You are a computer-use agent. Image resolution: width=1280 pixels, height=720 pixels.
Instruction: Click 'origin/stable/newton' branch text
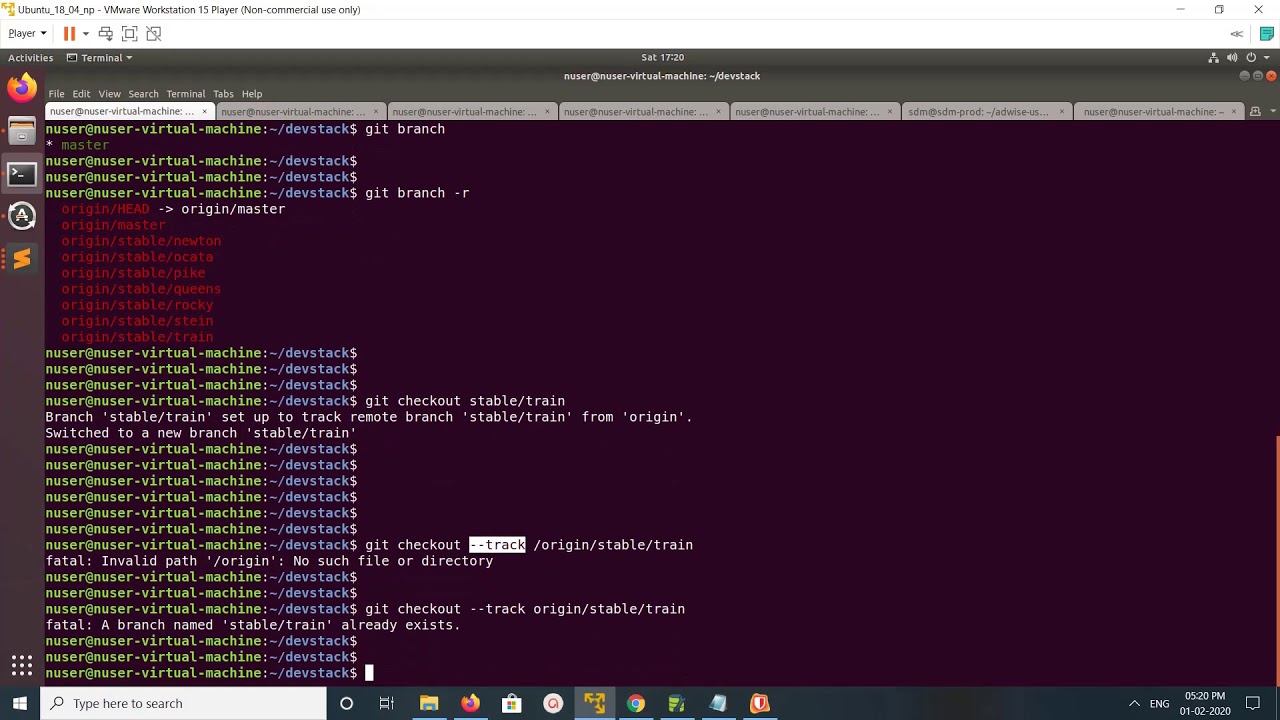tap(141, 241)
